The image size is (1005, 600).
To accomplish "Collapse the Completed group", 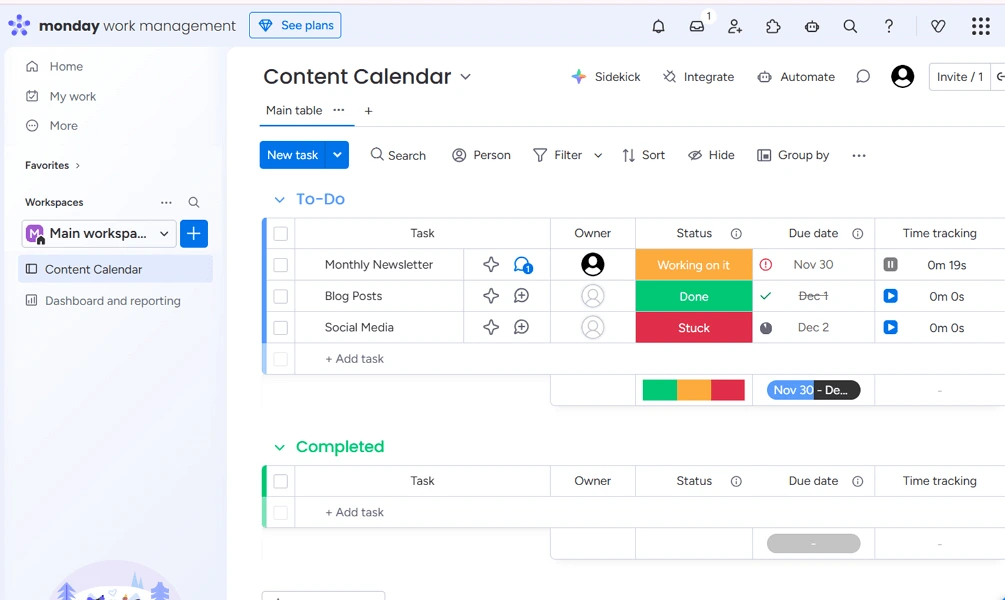I will tap(279, 447).
